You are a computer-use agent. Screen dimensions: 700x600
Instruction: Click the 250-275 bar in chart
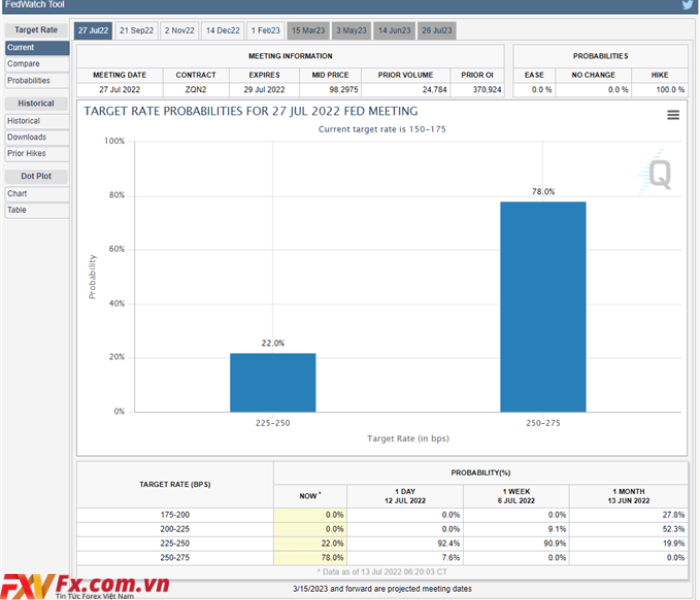543,307
